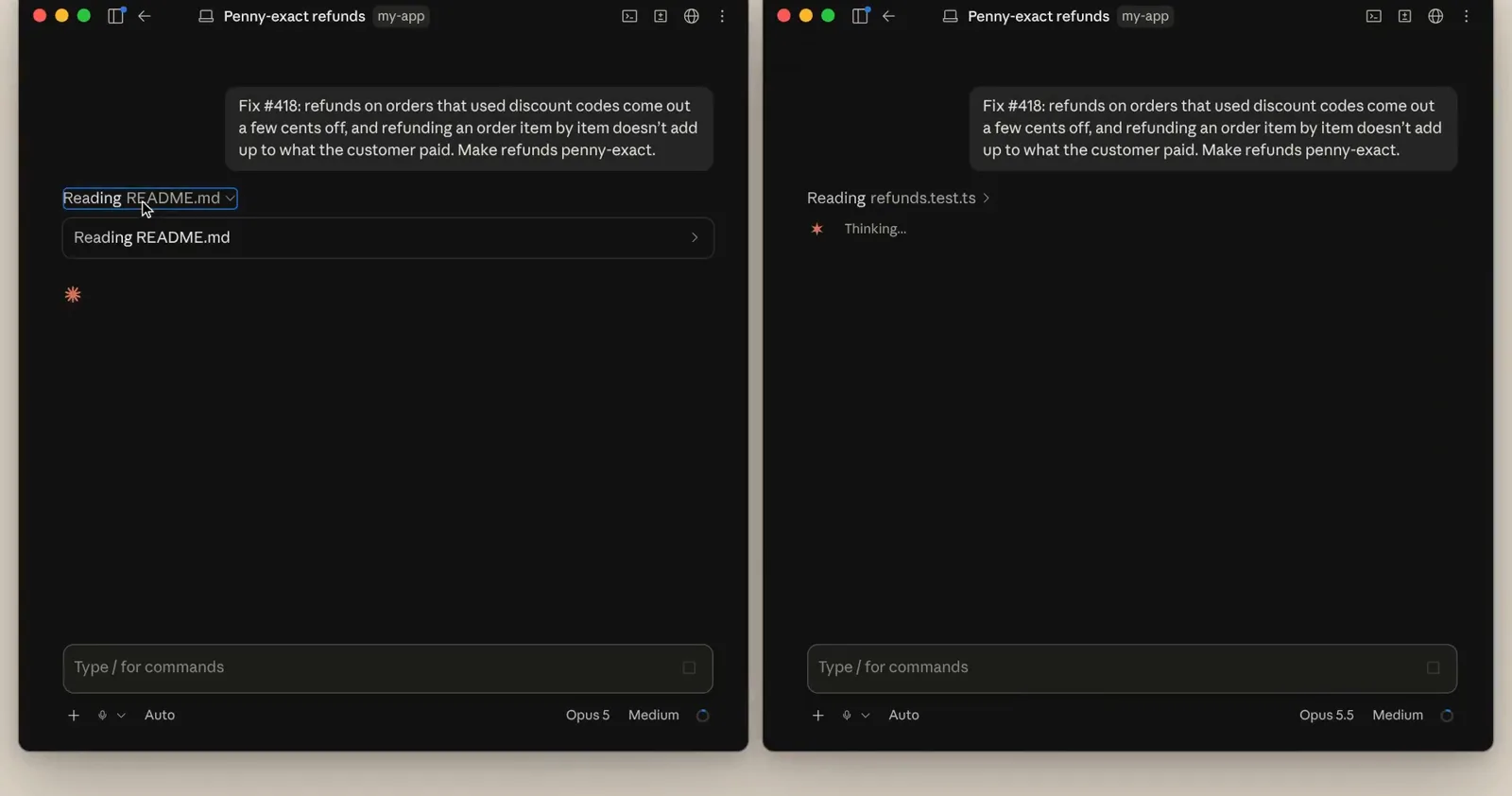
Task: Click the circular progress indicator beside Opus 5.5's Medium
Action: (x=1447, y=716)
